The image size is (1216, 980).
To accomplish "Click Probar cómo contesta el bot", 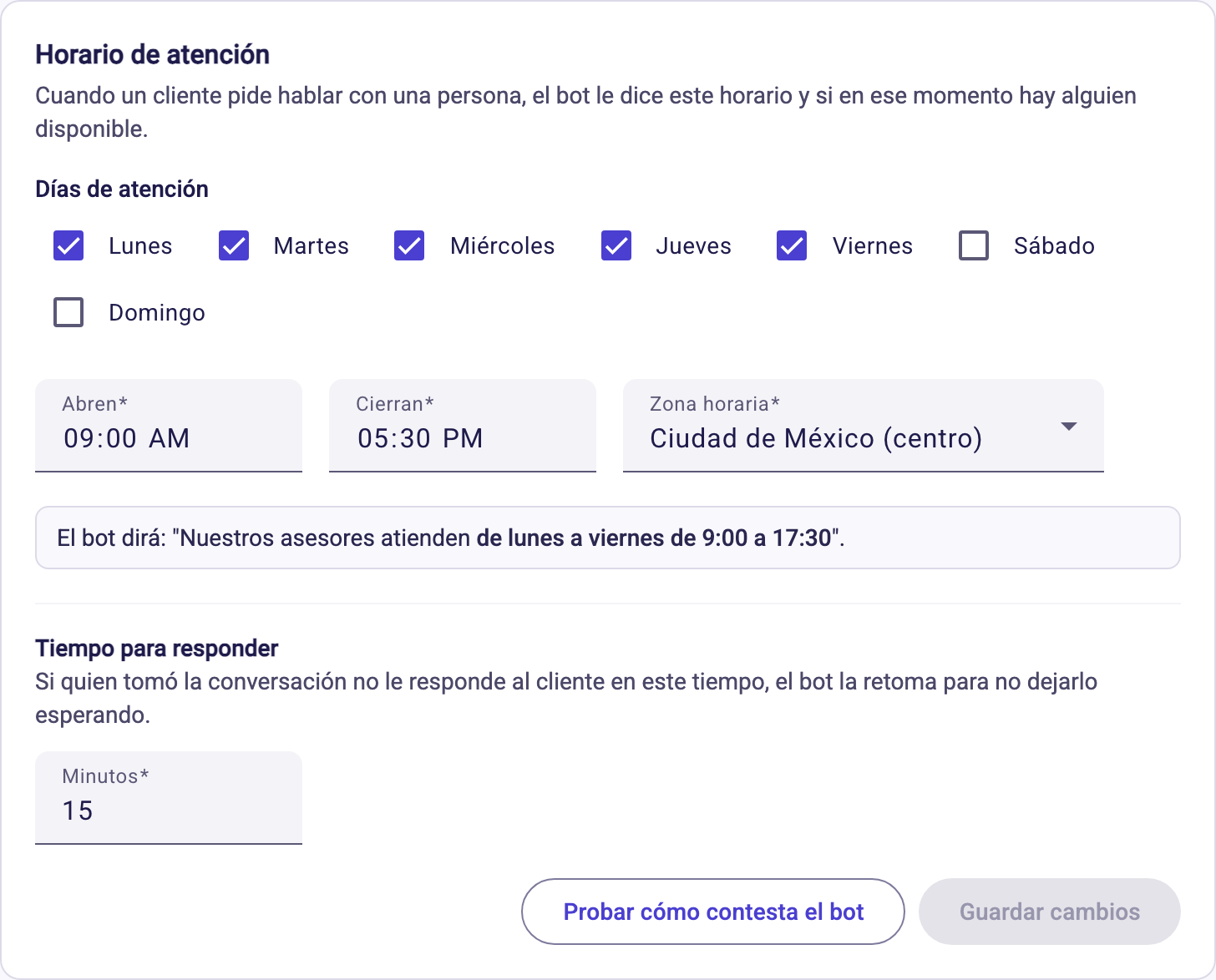I will pos(713,912).
